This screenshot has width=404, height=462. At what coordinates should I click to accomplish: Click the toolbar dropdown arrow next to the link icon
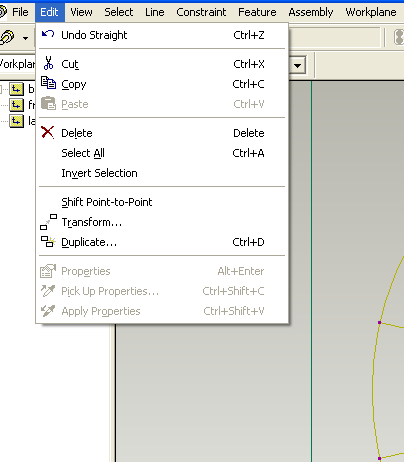pos(25,38)
